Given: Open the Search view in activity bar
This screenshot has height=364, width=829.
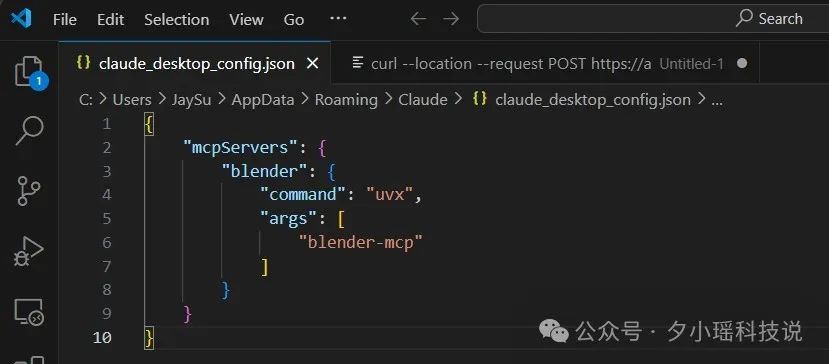Looking at the screenshot, I should click(x=29, y=131).
